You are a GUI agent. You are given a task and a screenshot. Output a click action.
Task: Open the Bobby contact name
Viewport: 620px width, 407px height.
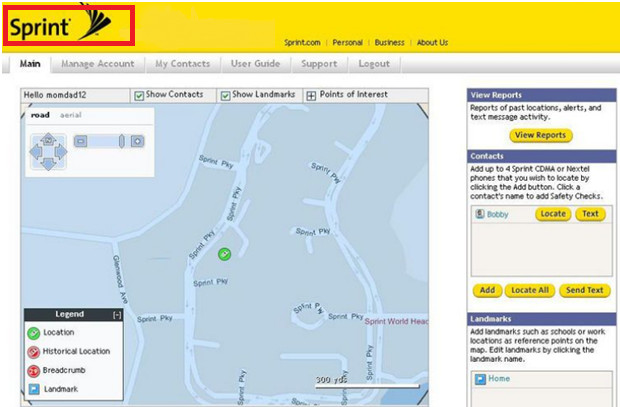497,214
